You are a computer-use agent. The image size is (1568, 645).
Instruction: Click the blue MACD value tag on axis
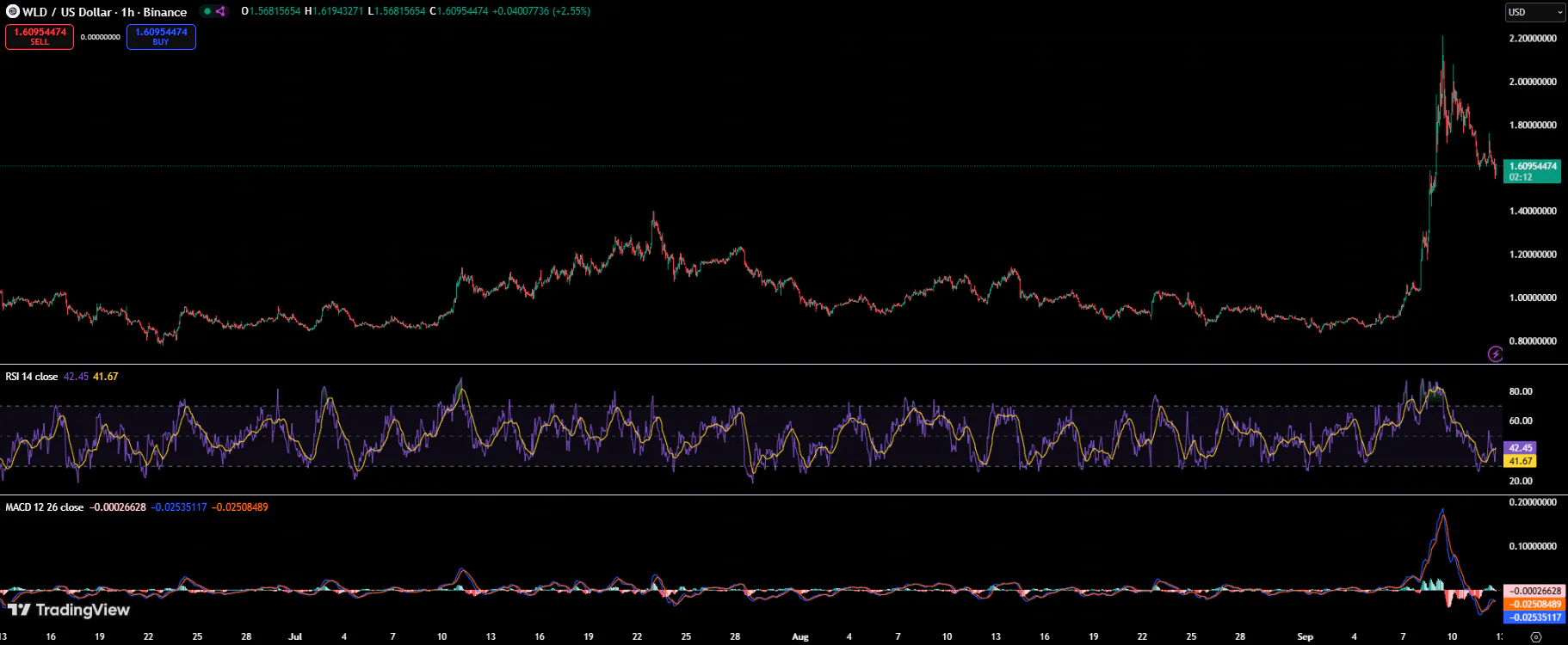point(1534,617)
